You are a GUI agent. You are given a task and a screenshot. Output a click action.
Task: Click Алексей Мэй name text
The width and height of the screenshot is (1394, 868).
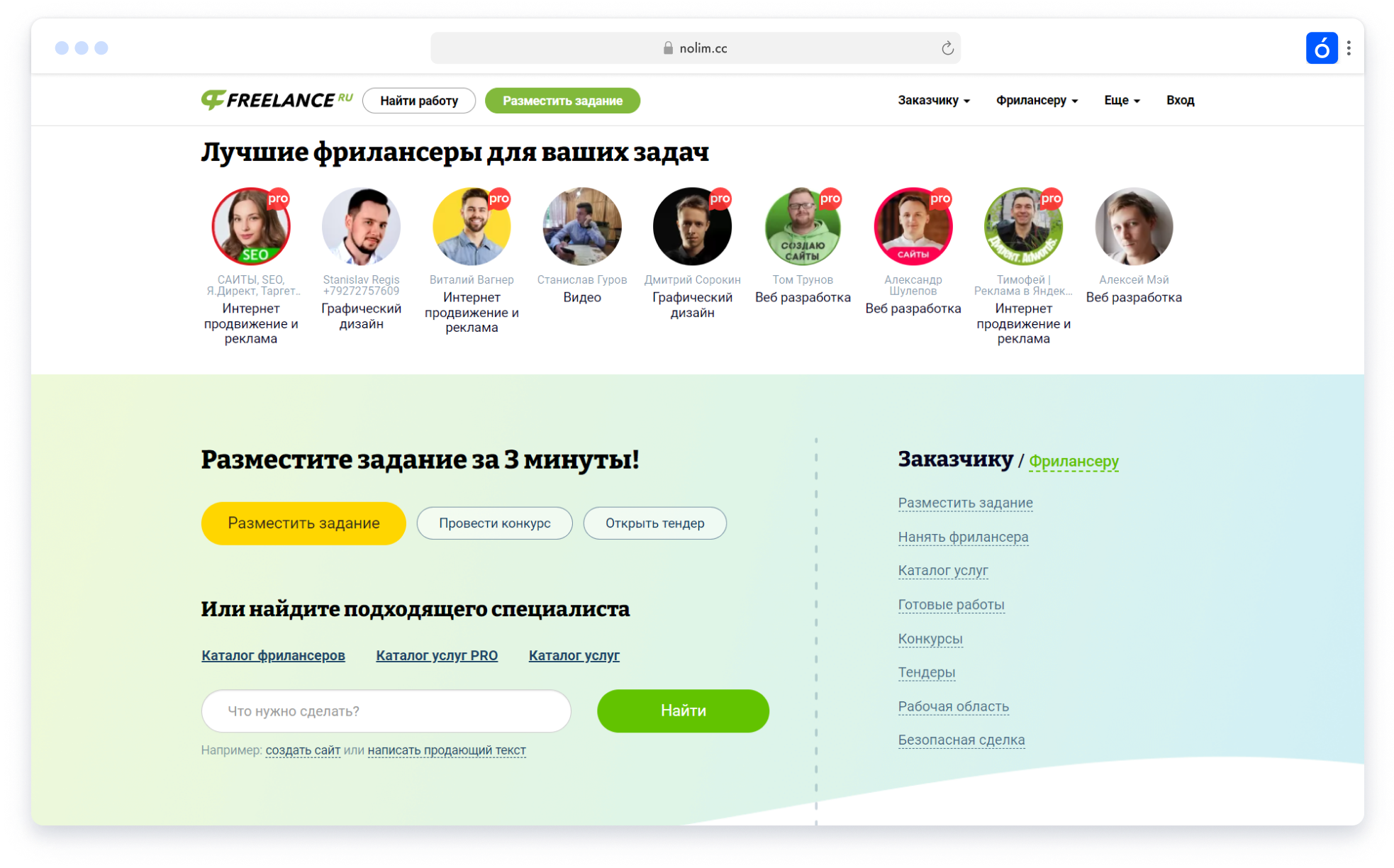(1134, 279)
